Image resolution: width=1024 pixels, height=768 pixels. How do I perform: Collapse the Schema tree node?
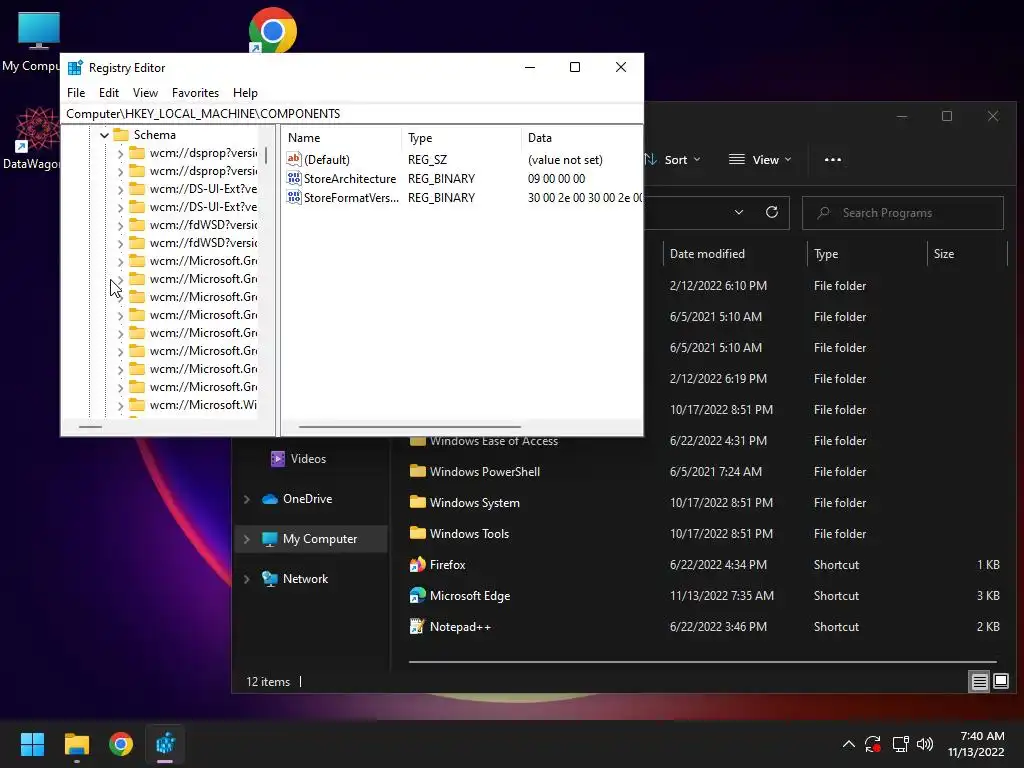click(104, 135)
